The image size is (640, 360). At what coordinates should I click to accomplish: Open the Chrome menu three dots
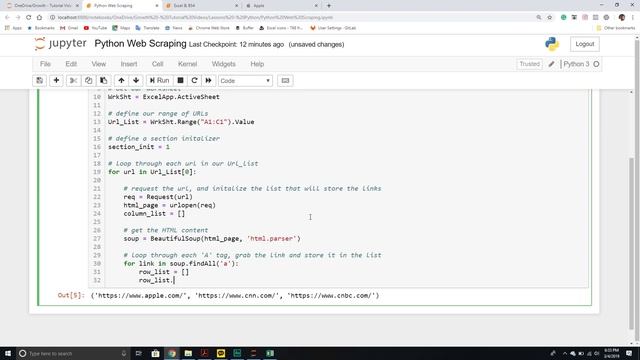click(633, 17)
